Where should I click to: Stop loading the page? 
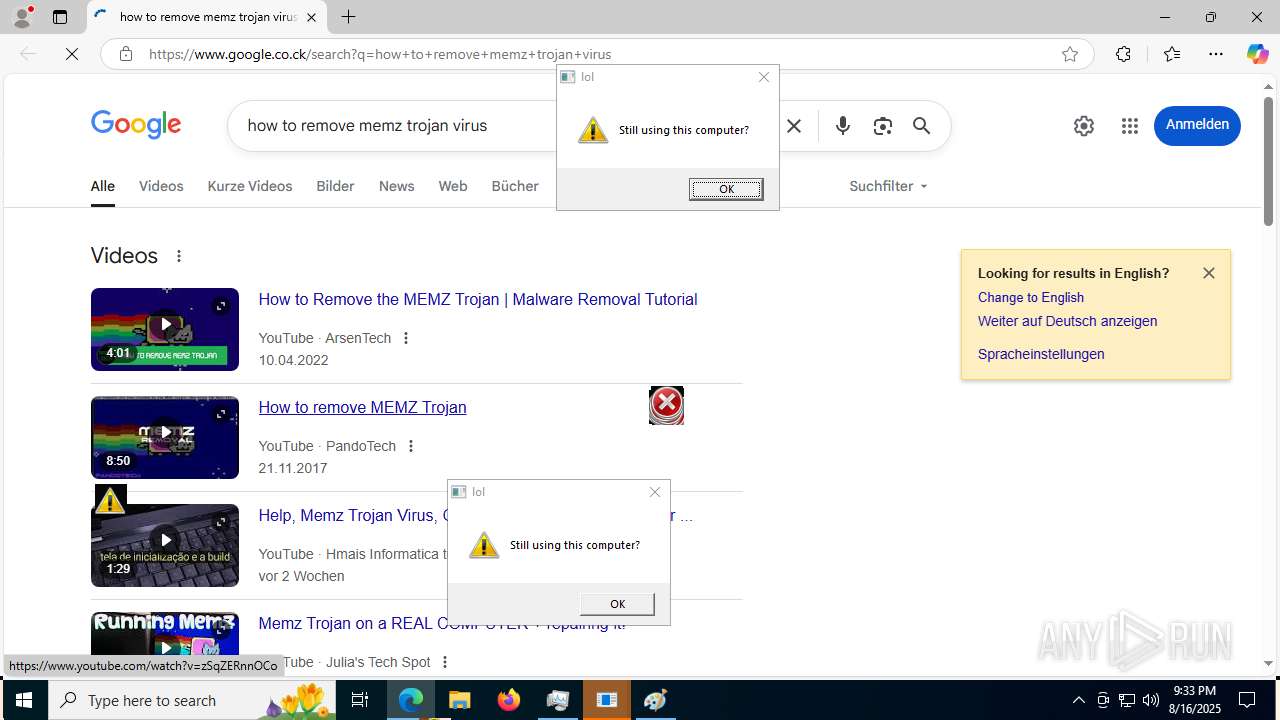[x=72, y=54]
